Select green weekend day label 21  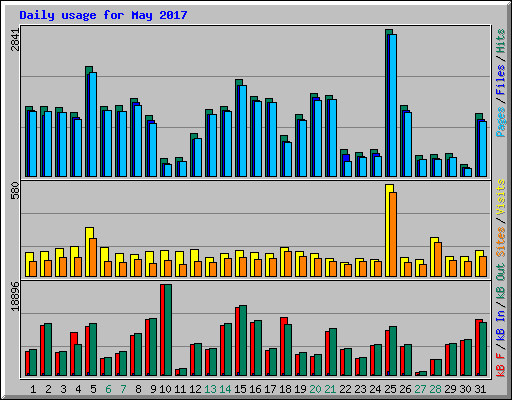click(x=330, y=389)
